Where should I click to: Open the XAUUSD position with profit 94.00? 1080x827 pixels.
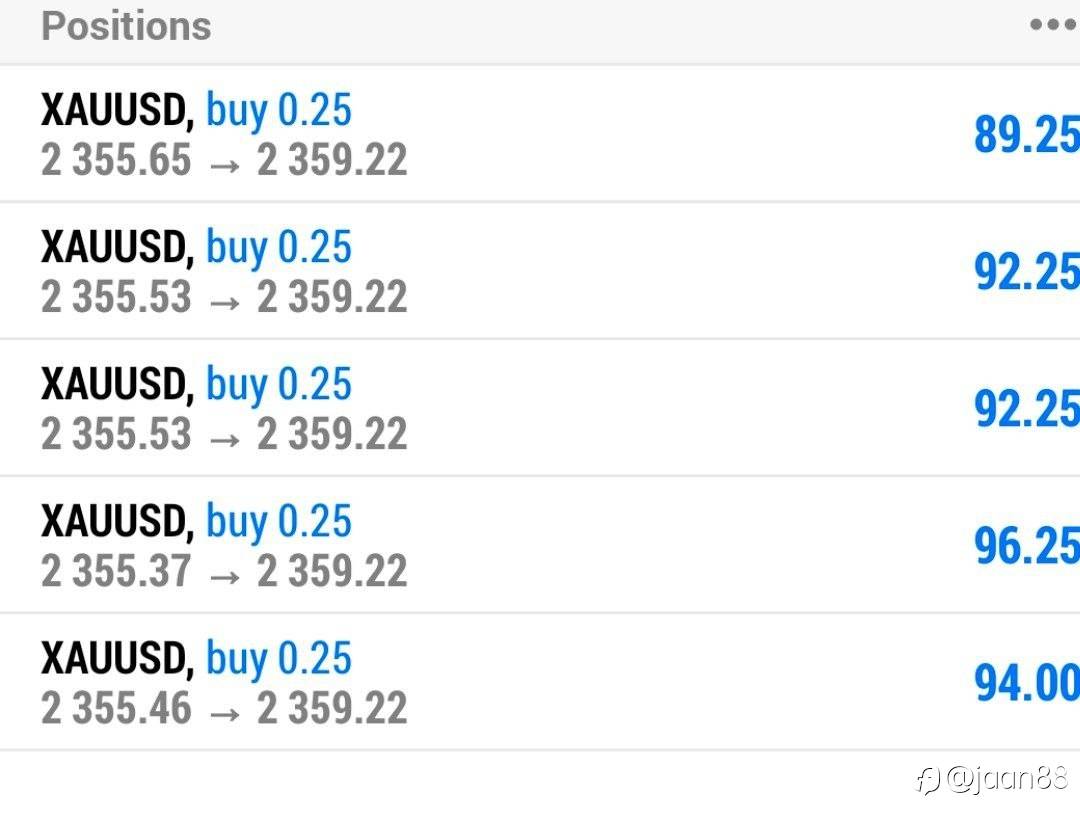pyautogui.click(x=540, y=682)
